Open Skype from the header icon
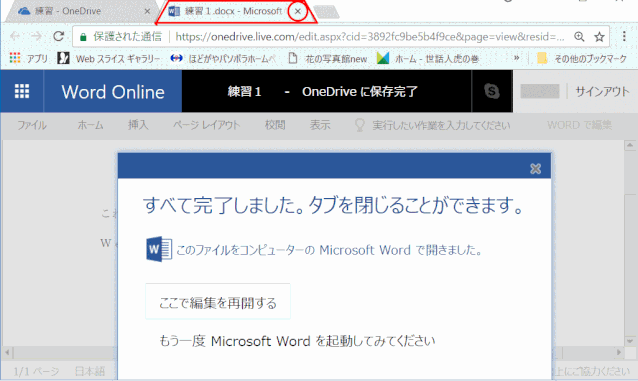Screen dimensions: 638x381 coord(492,91)
